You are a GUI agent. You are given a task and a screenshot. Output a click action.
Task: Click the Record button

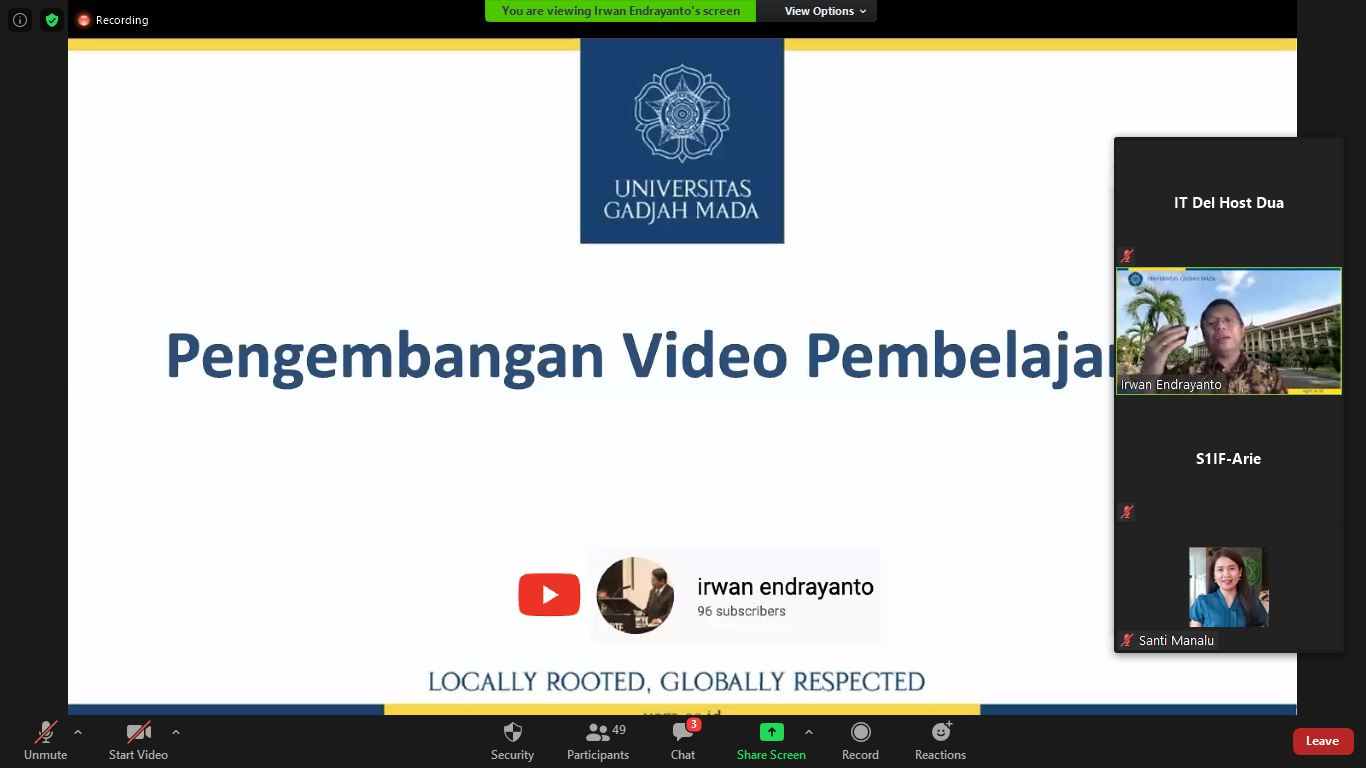point(860,741)
